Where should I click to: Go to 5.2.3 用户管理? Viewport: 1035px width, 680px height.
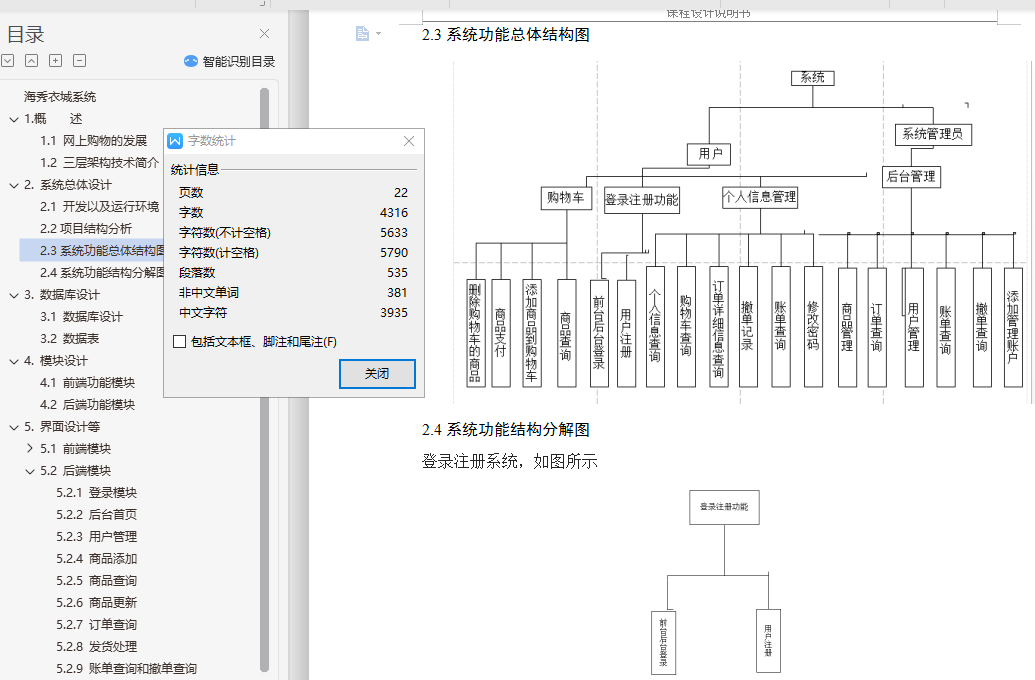96,537
